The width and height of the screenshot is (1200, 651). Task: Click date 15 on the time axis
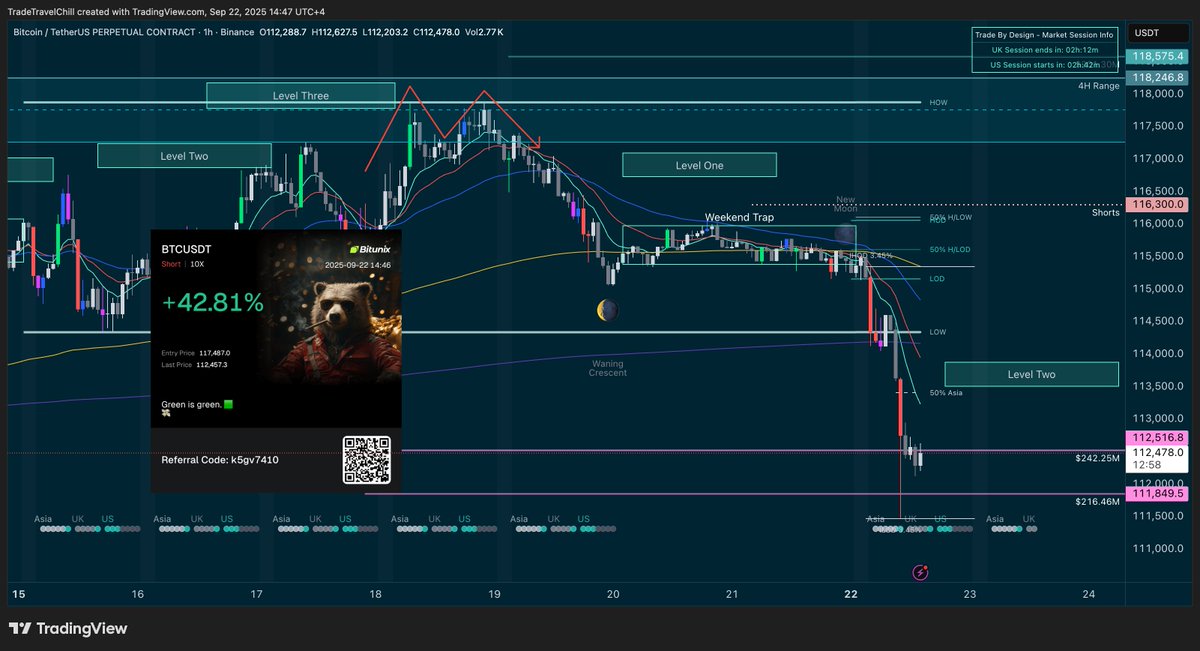click(18, 594)
